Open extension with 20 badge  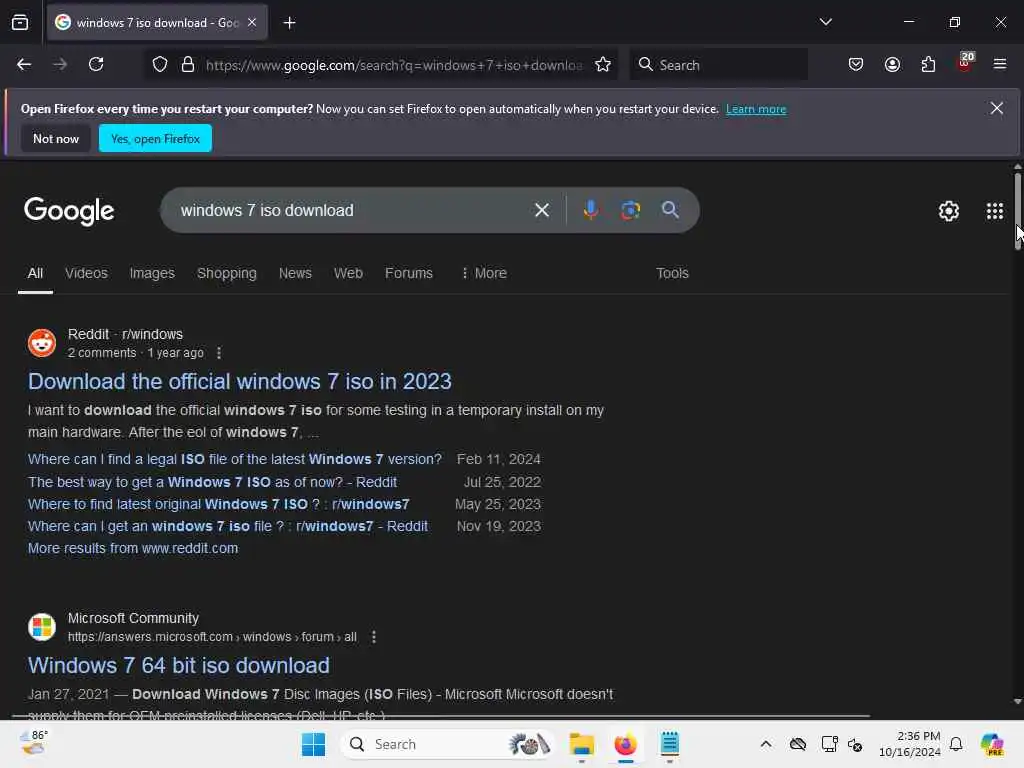[x=965, y=63]
